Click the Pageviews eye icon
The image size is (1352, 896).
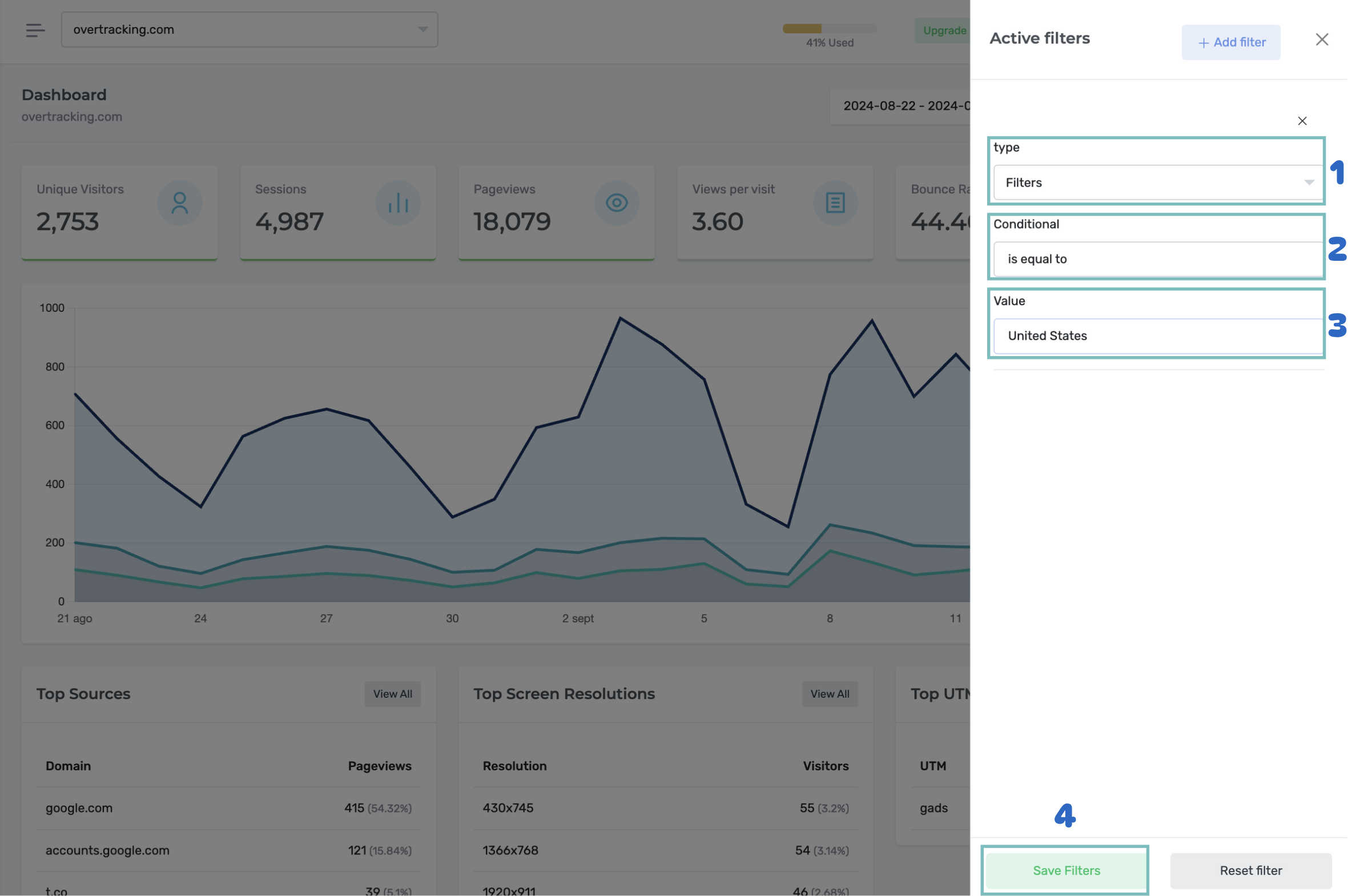[x=616, y=203]
